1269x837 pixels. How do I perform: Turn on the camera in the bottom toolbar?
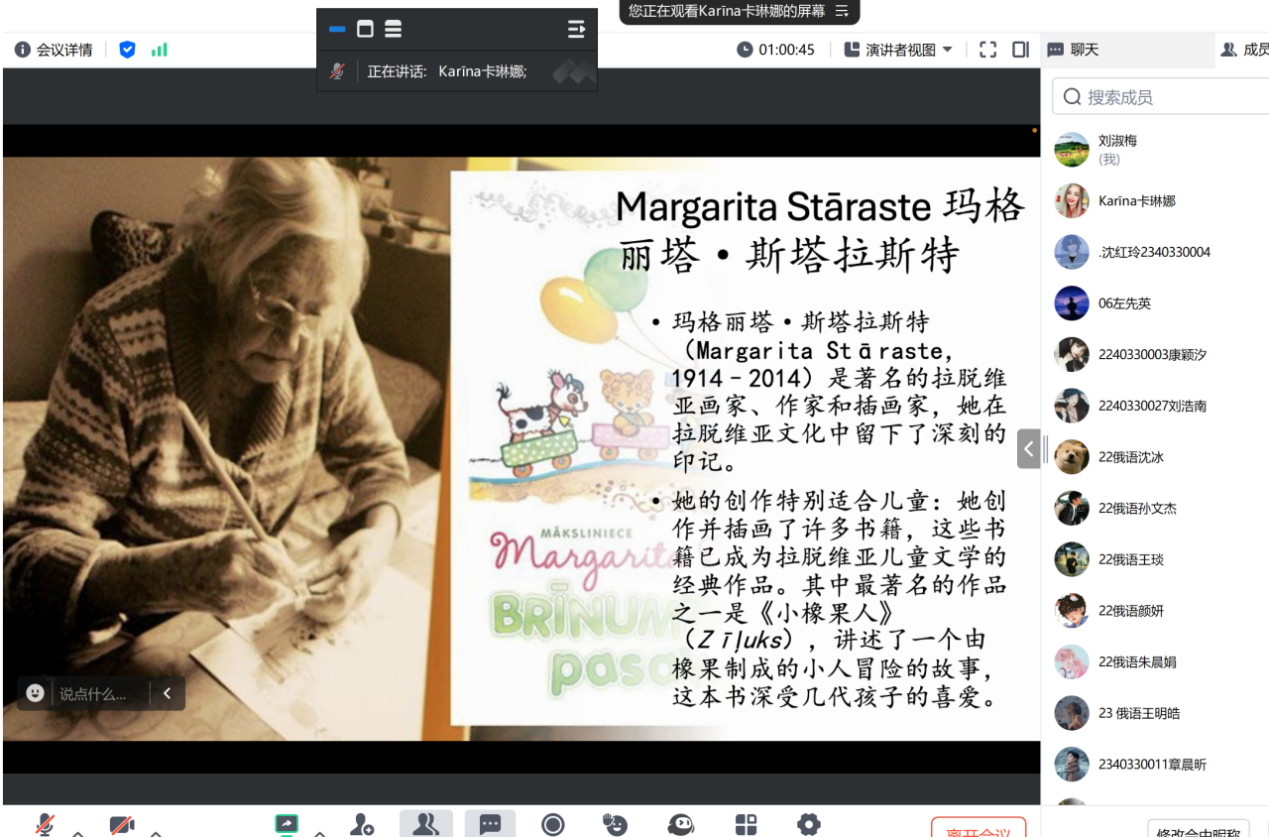[122, 825]
